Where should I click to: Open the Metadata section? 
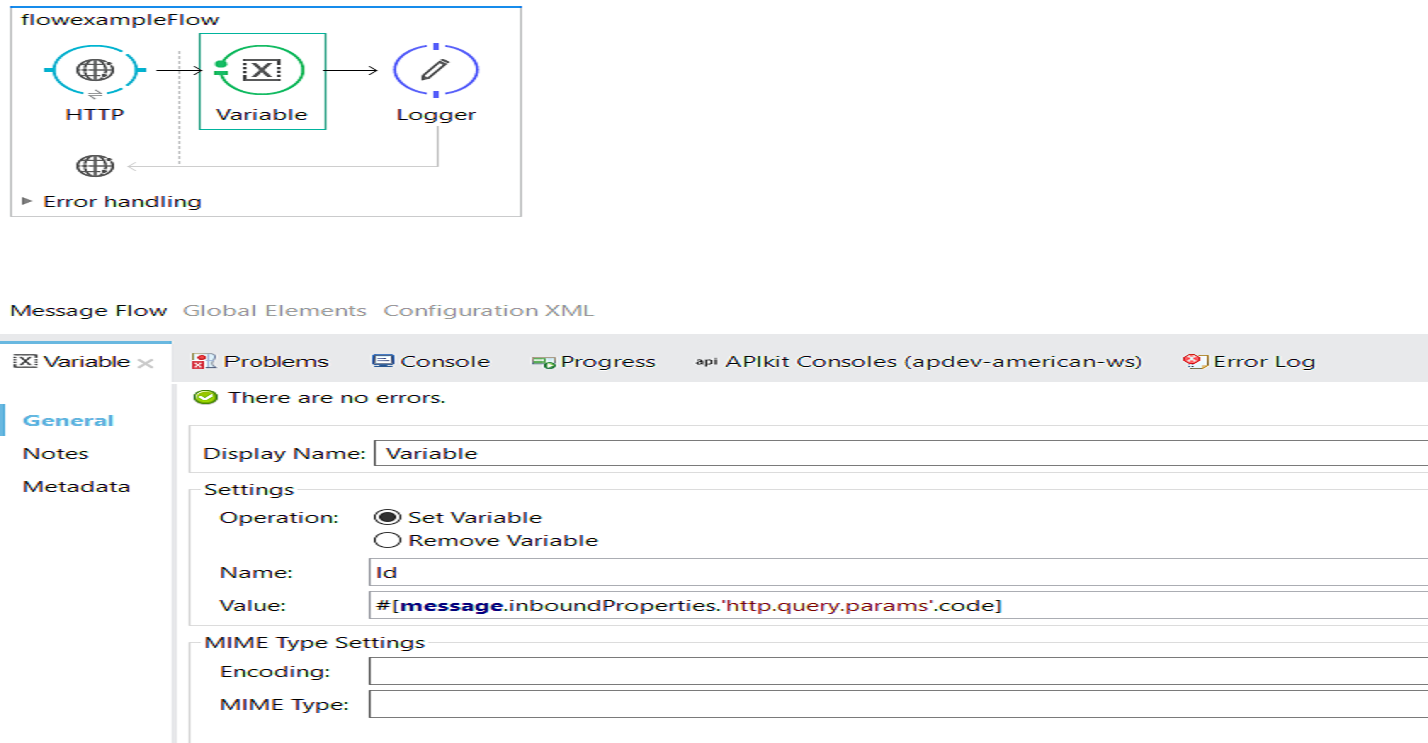tap(76, 487)
